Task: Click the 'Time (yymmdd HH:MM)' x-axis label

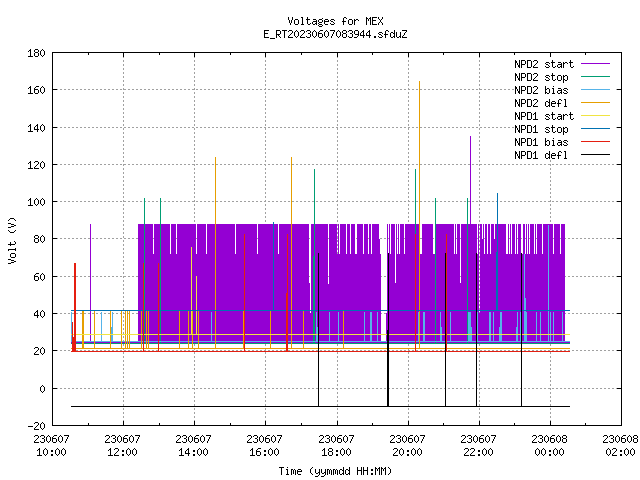Action: click(335, 471)
